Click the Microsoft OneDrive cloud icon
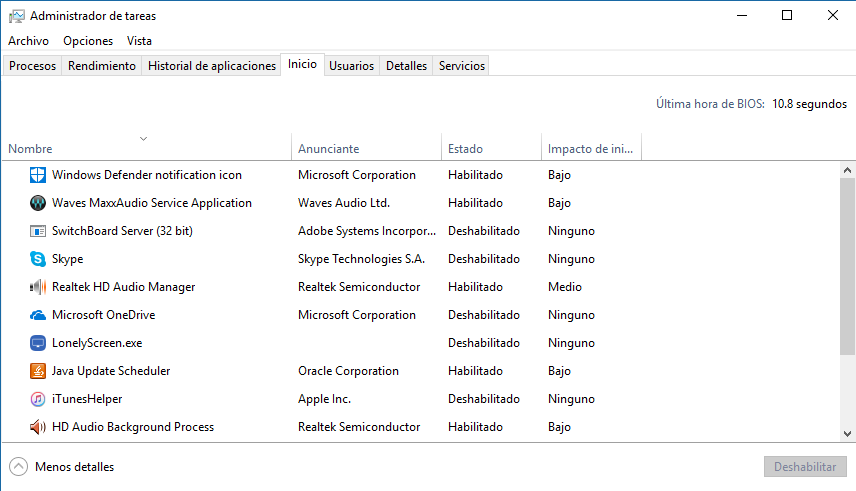Viewport: 856px width, 491px height. pos(38,315)
